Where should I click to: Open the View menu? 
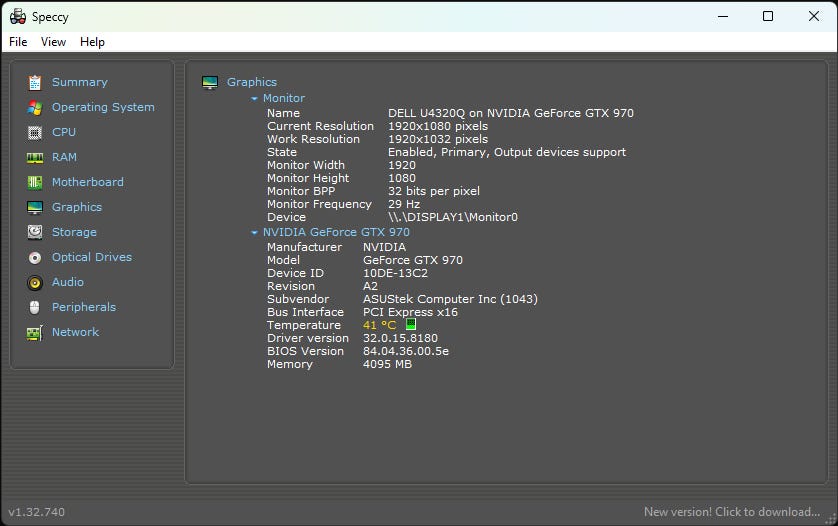click(x=53, y=42)
